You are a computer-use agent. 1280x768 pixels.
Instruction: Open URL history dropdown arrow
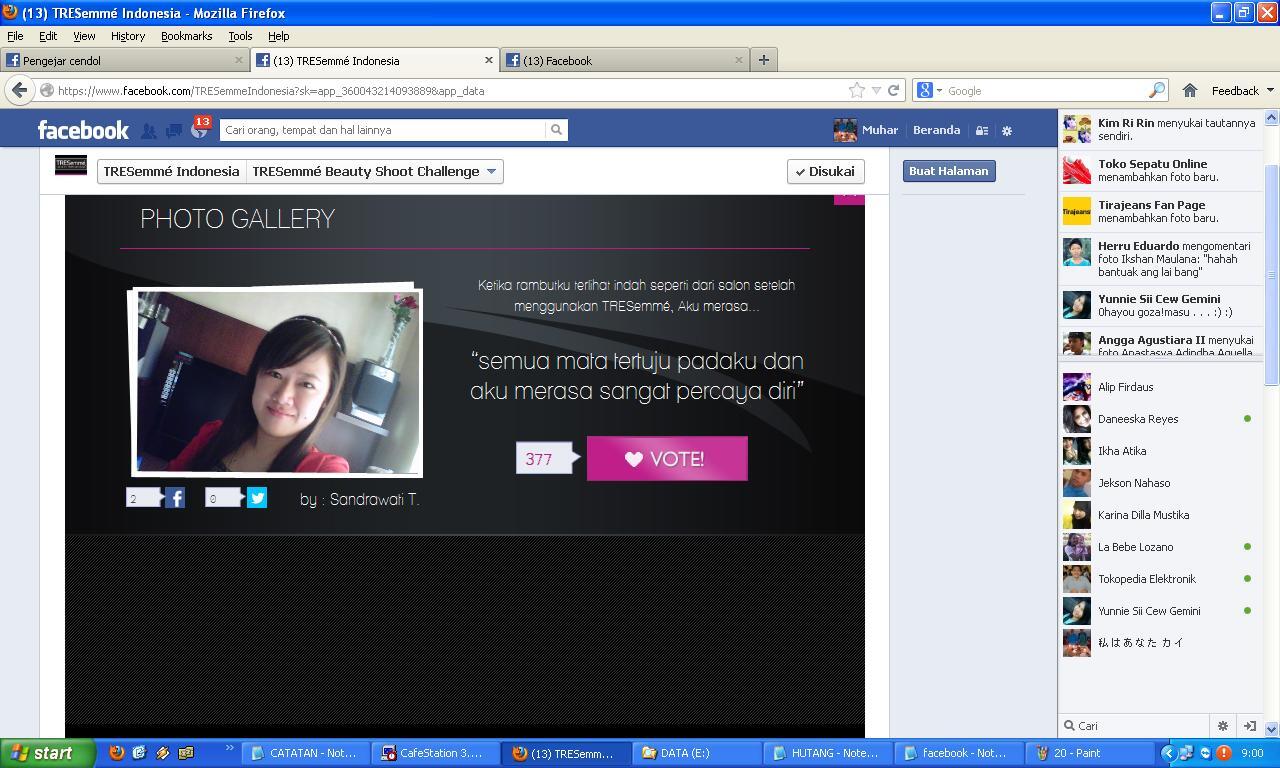coord(876,90)
